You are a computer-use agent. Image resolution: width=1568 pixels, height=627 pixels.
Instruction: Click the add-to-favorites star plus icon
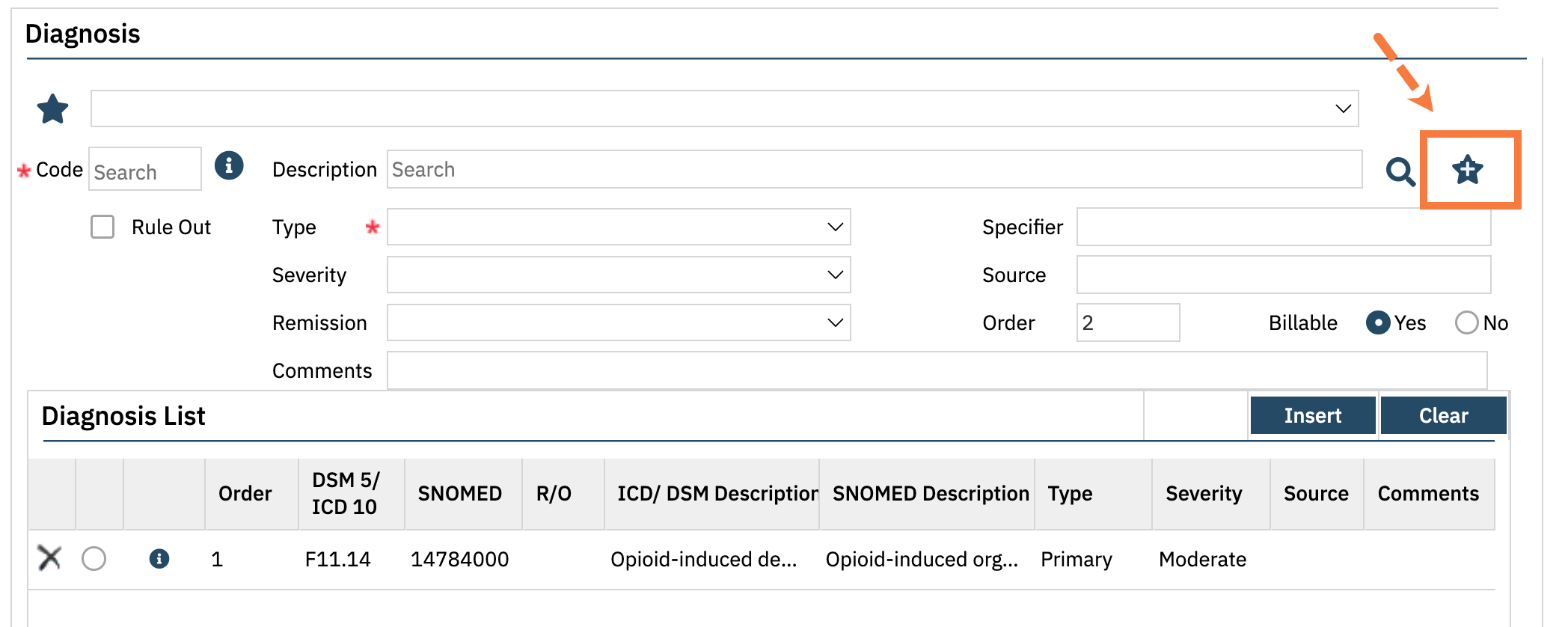[x=1468, y=170]
